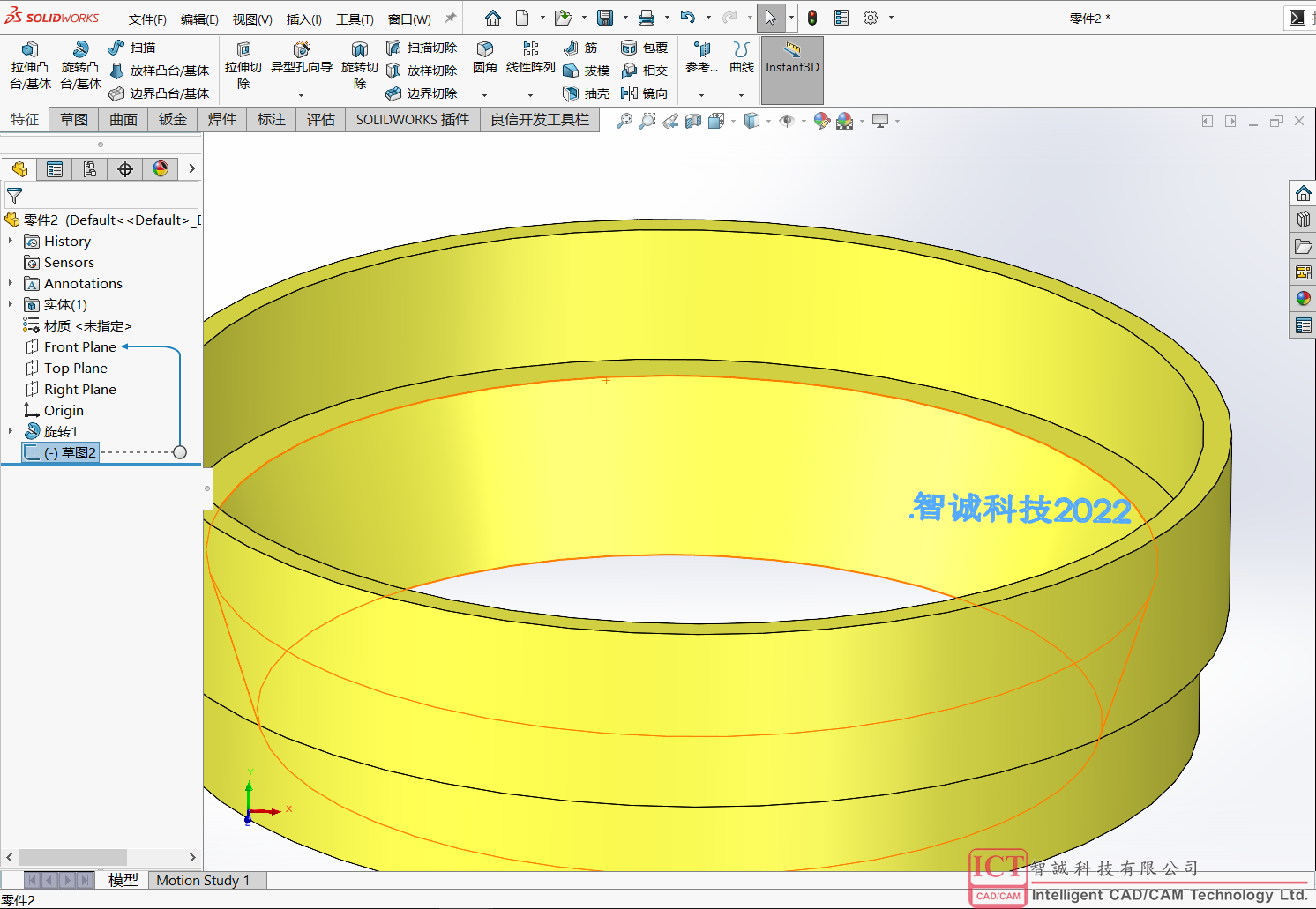Open the ConfigurationManager tab icon

90,169
